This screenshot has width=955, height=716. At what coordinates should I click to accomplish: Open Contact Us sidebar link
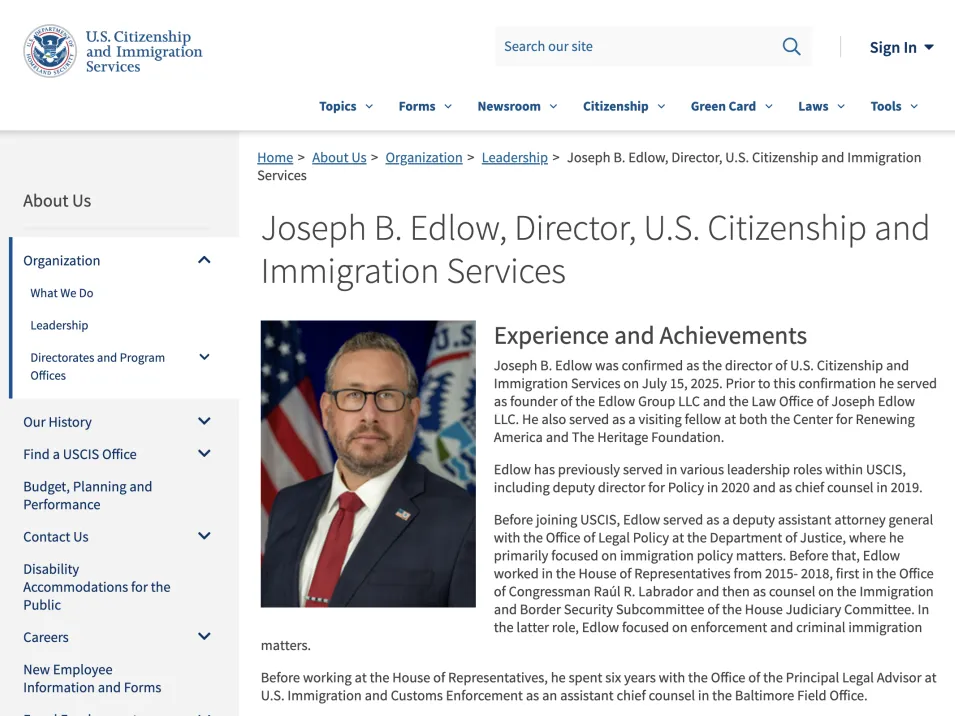[55, 537]
